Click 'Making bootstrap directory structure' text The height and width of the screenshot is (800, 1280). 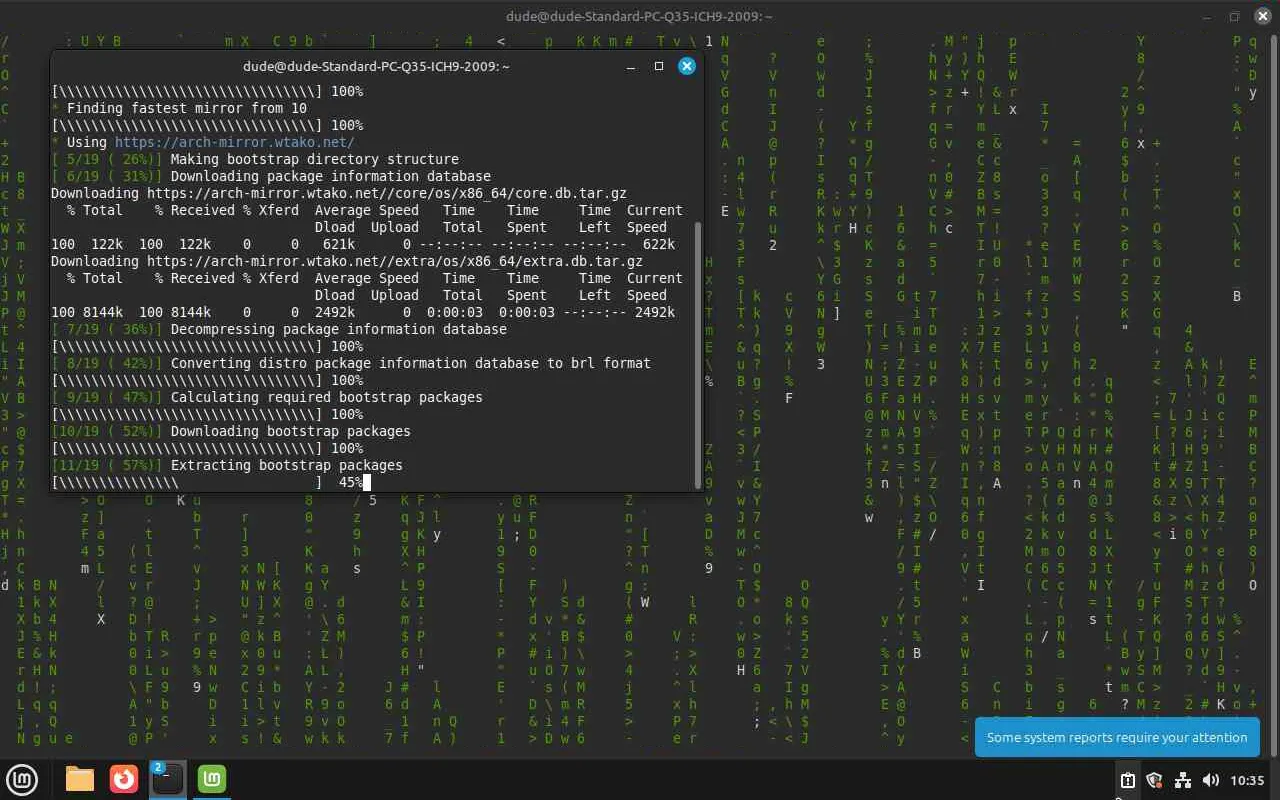[x=315, y=159]
